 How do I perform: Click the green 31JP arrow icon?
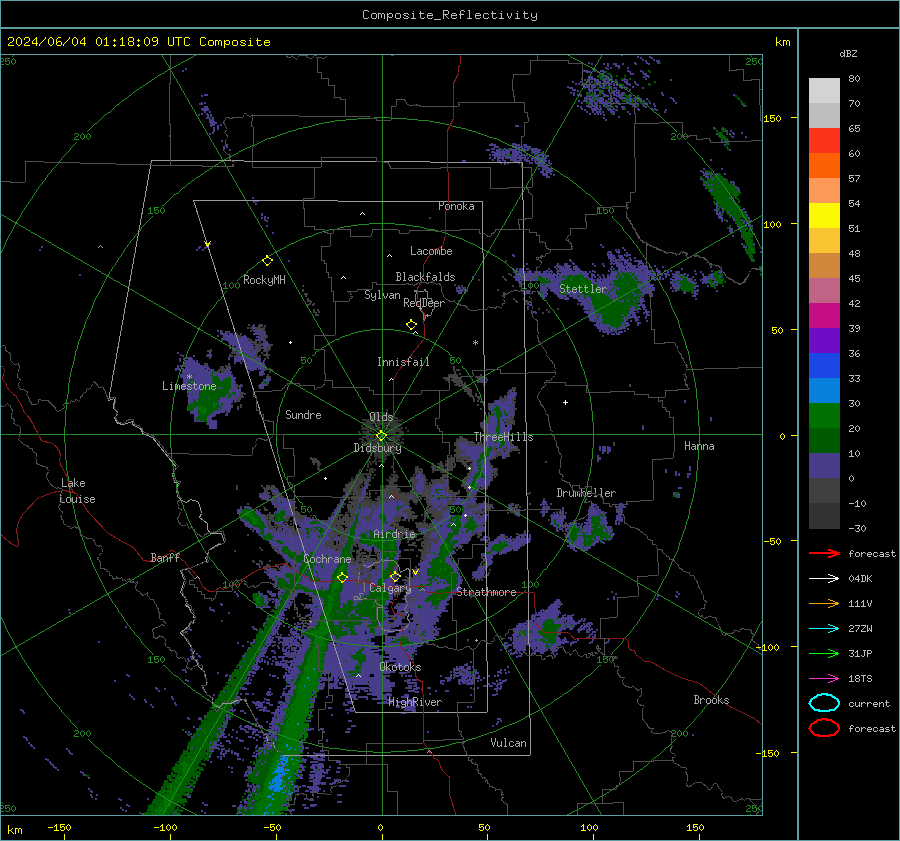click(x=824, y=653)
